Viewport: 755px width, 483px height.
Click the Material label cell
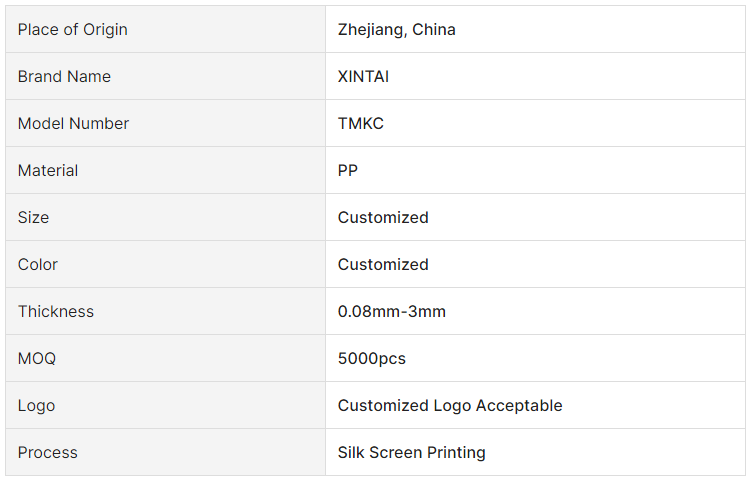(x=165, y=170)
